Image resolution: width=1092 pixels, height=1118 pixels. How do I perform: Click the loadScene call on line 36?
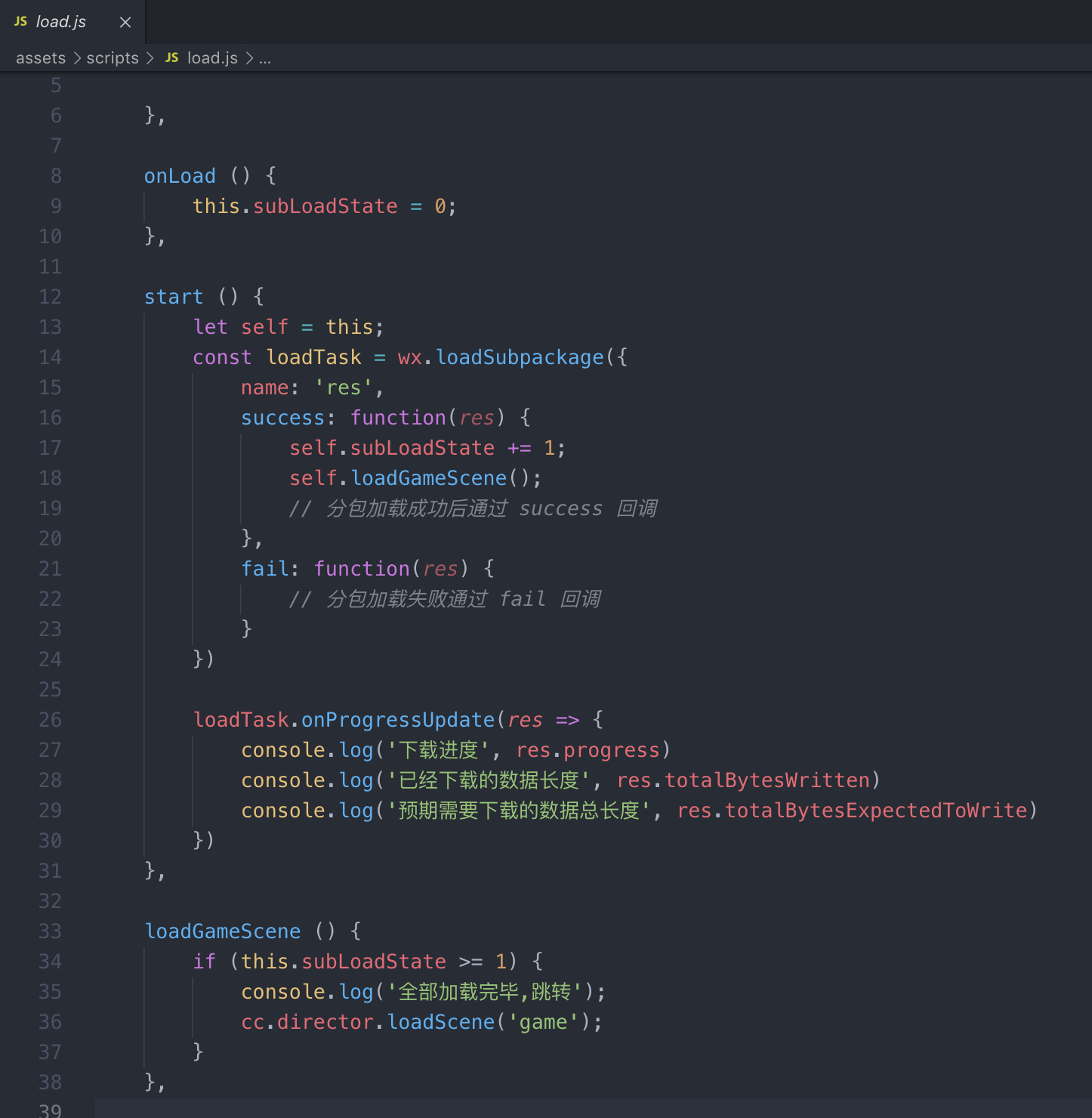coord(441,1022)
